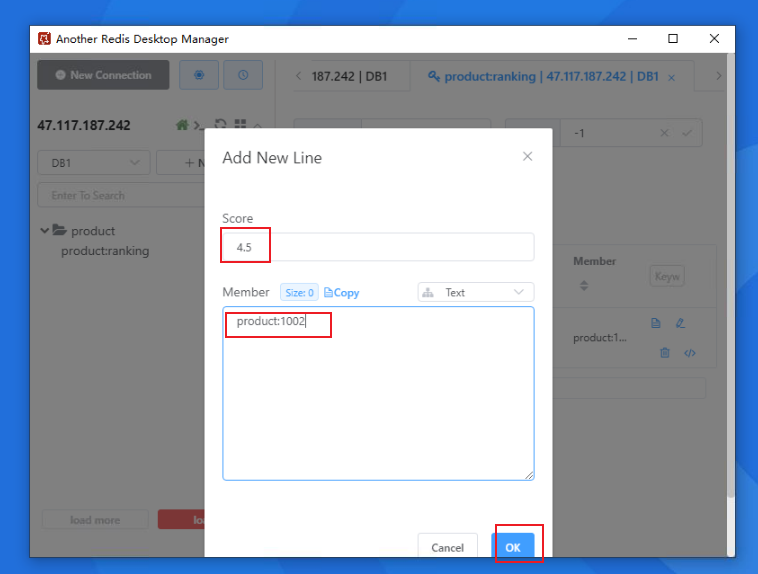Click the Size: 0 badge
The image size is (758, 574).
click(x=299, y=293)
